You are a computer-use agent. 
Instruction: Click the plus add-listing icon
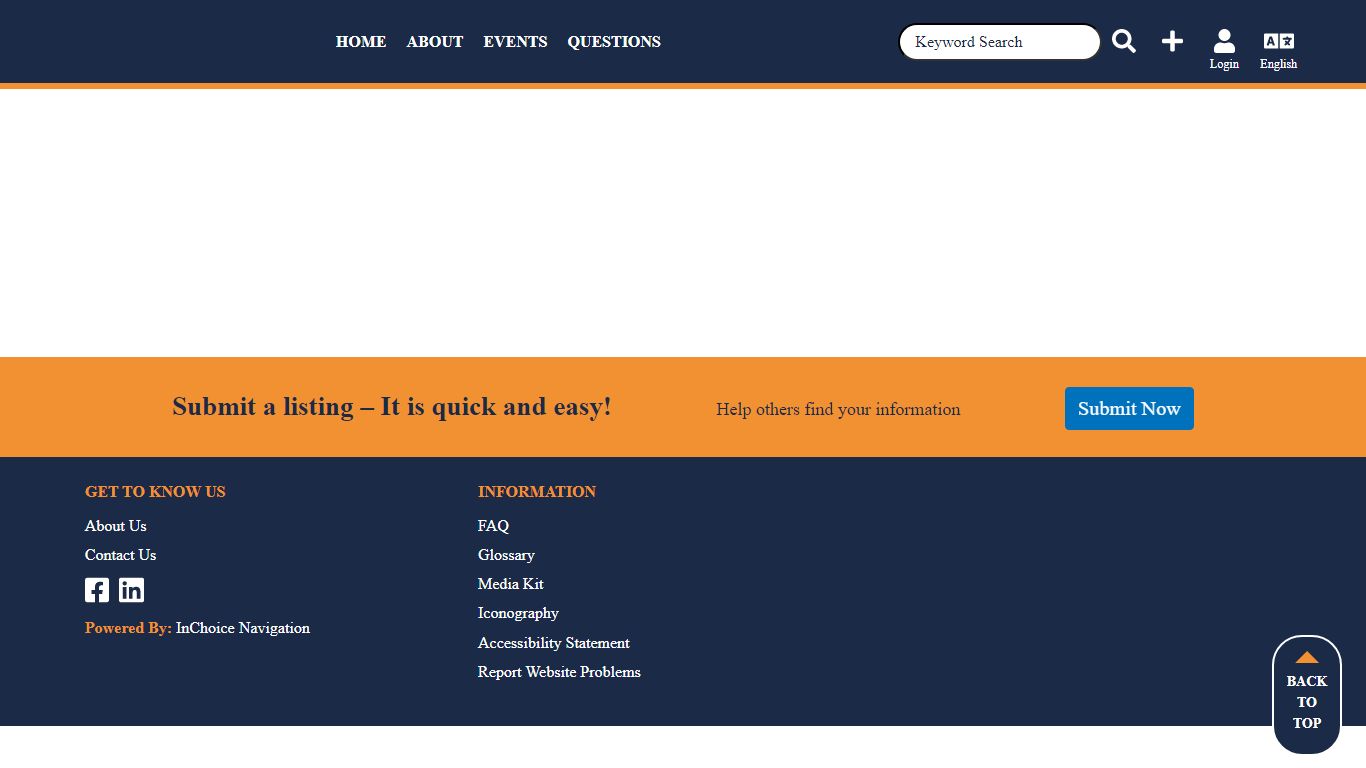pyautogui.click(x=1172, y=41)
